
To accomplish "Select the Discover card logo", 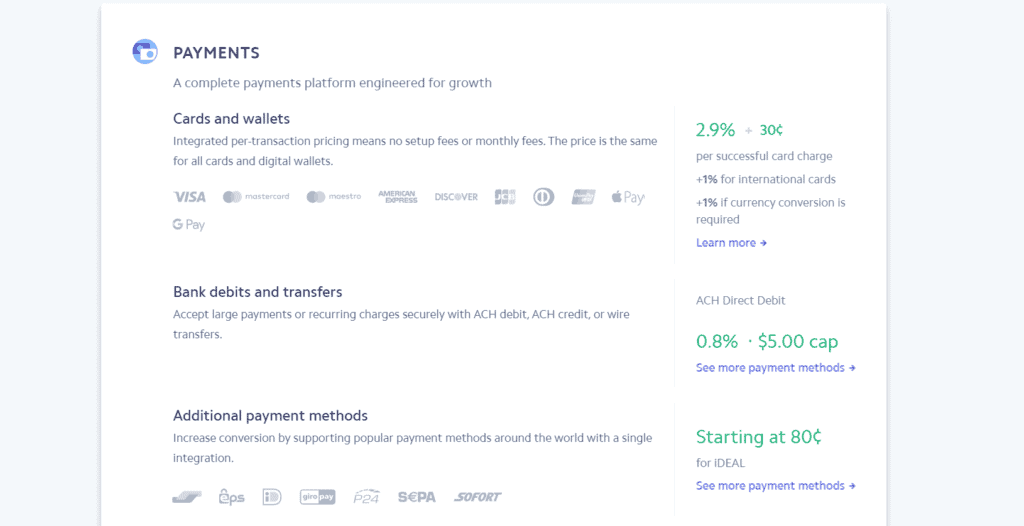I will click(x=456, y=197).
